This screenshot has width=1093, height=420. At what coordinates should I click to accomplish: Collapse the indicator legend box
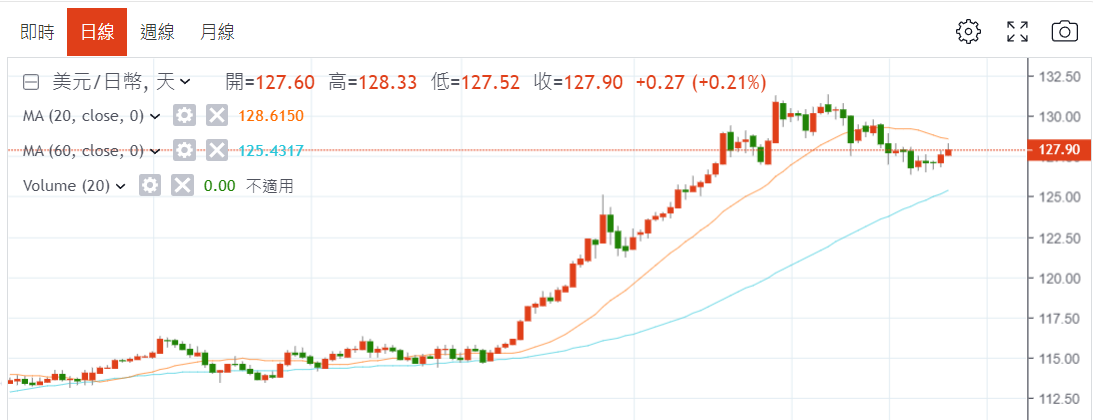(x=31, y=82)
